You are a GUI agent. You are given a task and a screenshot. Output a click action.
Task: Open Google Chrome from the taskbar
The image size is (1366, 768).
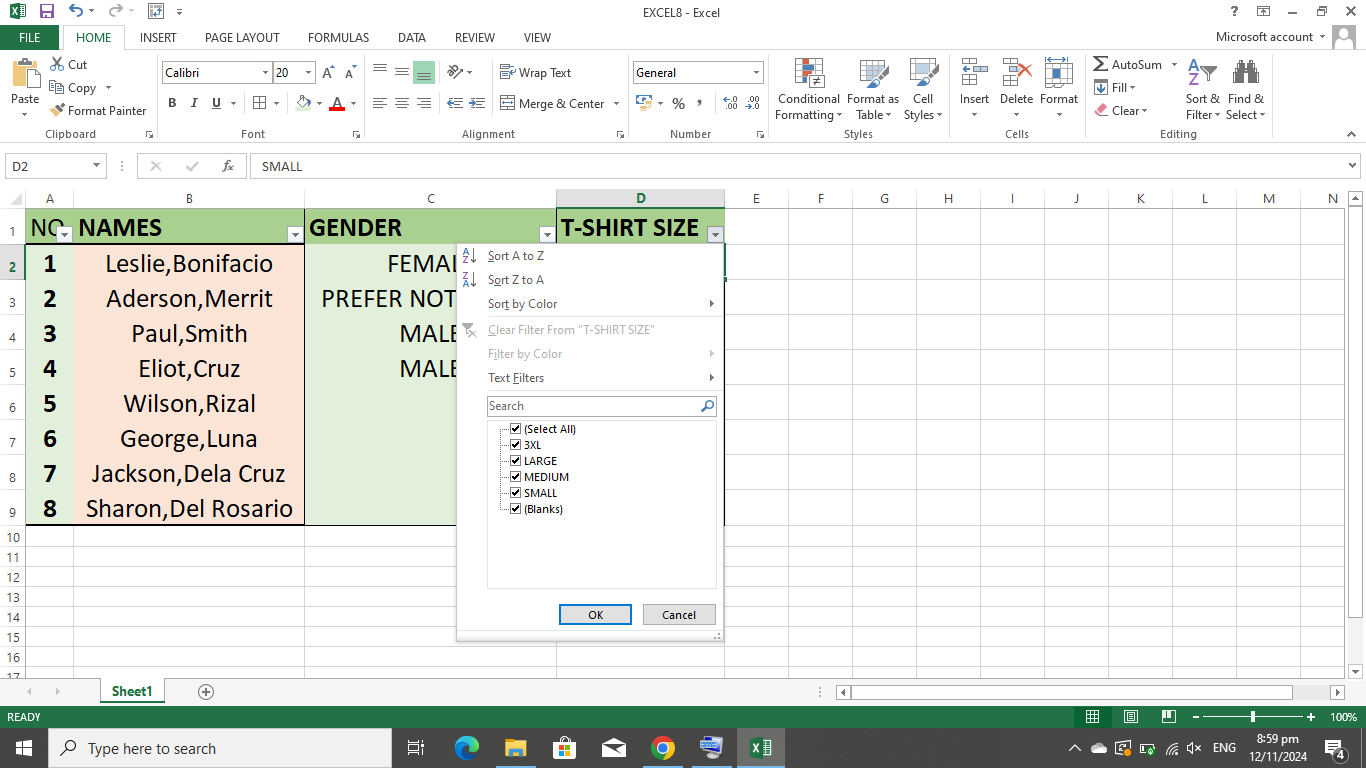[662, 748]
